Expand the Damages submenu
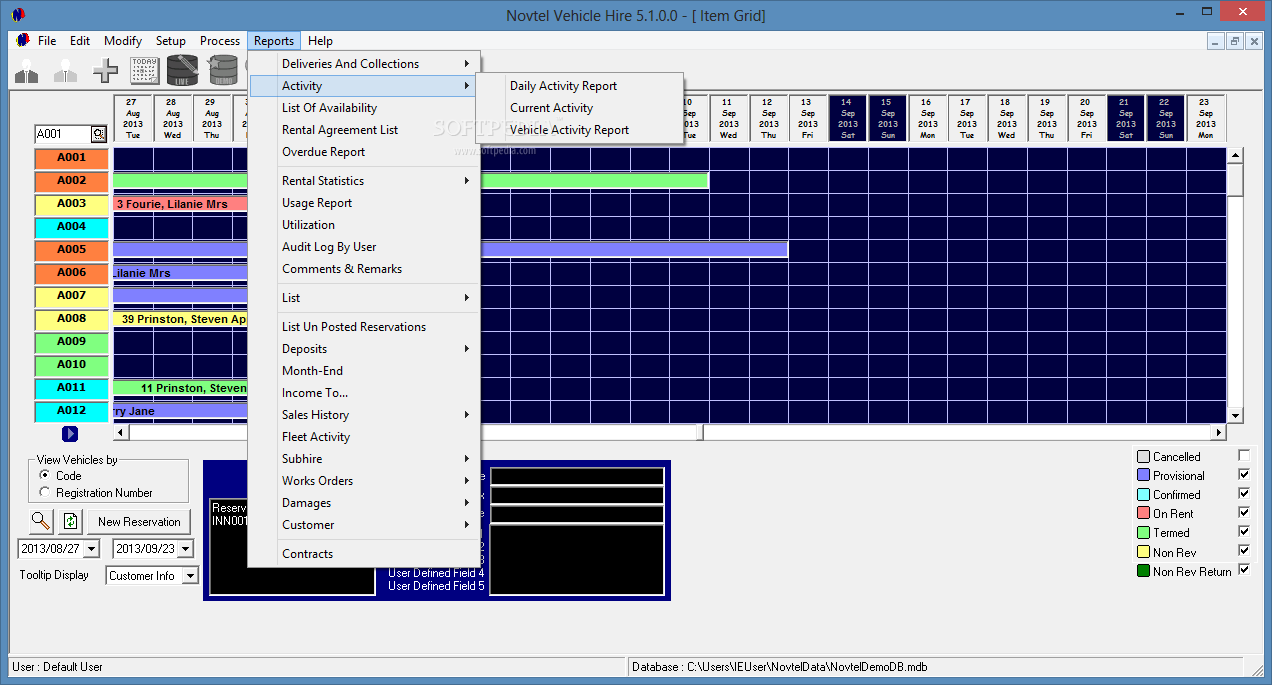The image size is (1272, 685). coord(364,503)
